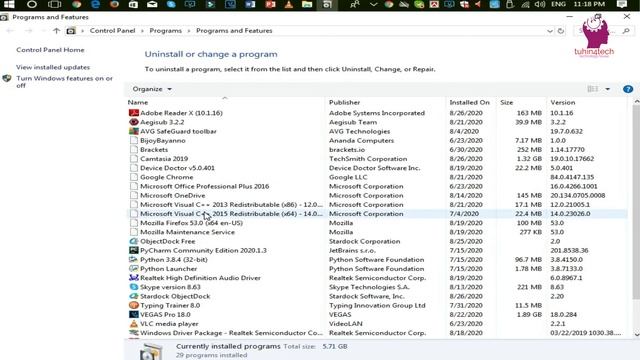Click the vertical scrollbar thumb
Image resolution: width=640 pixels, height=360 pixels.
pos(636,203)
